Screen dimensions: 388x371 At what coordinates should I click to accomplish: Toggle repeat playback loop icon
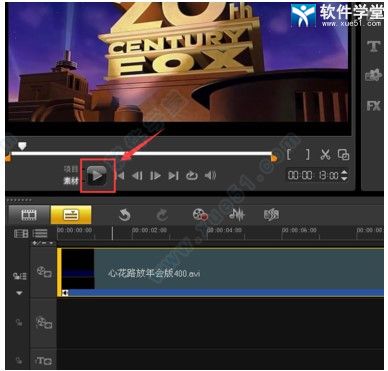coord(192,175)
